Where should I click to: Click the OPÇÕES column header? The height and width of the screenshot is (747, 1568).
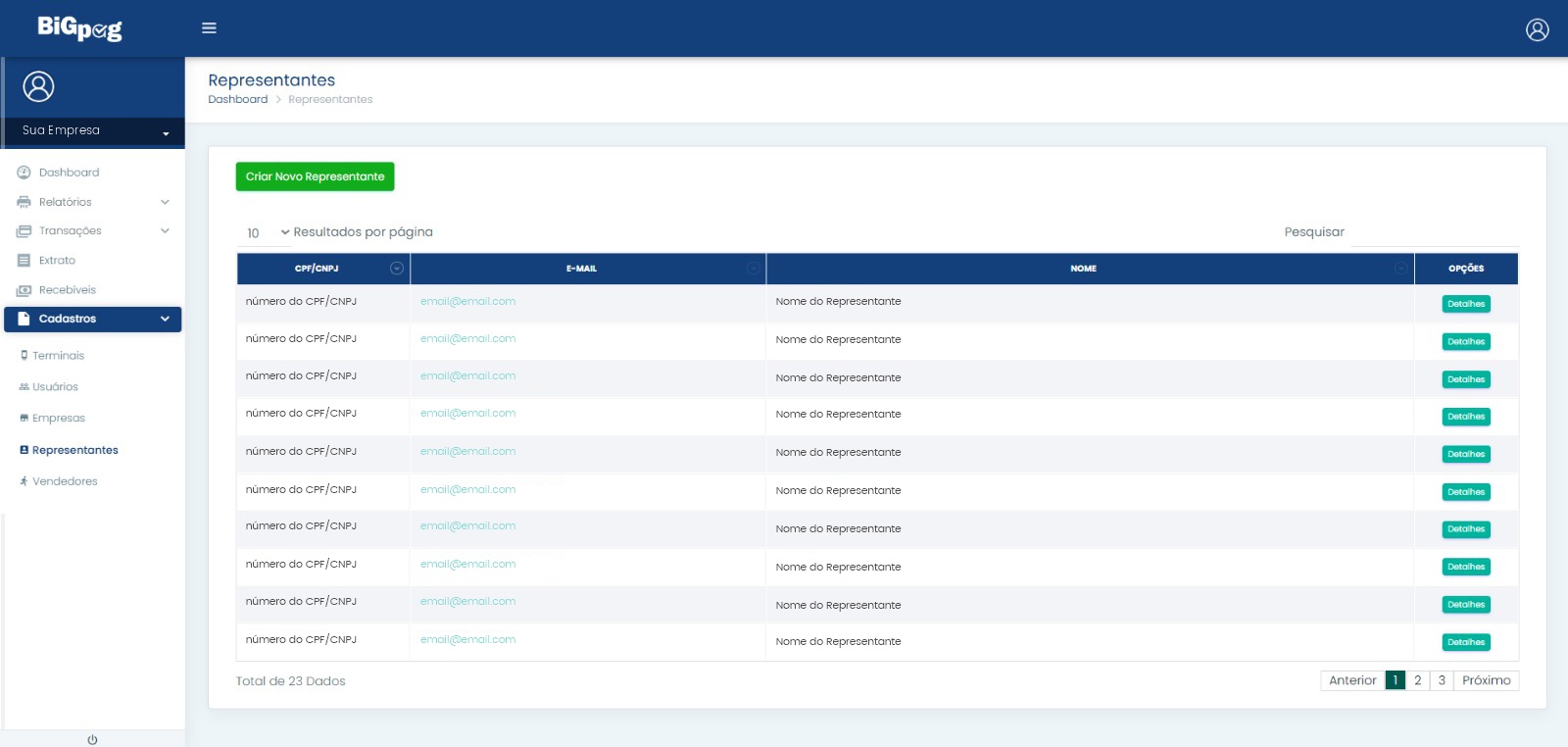1466,269
